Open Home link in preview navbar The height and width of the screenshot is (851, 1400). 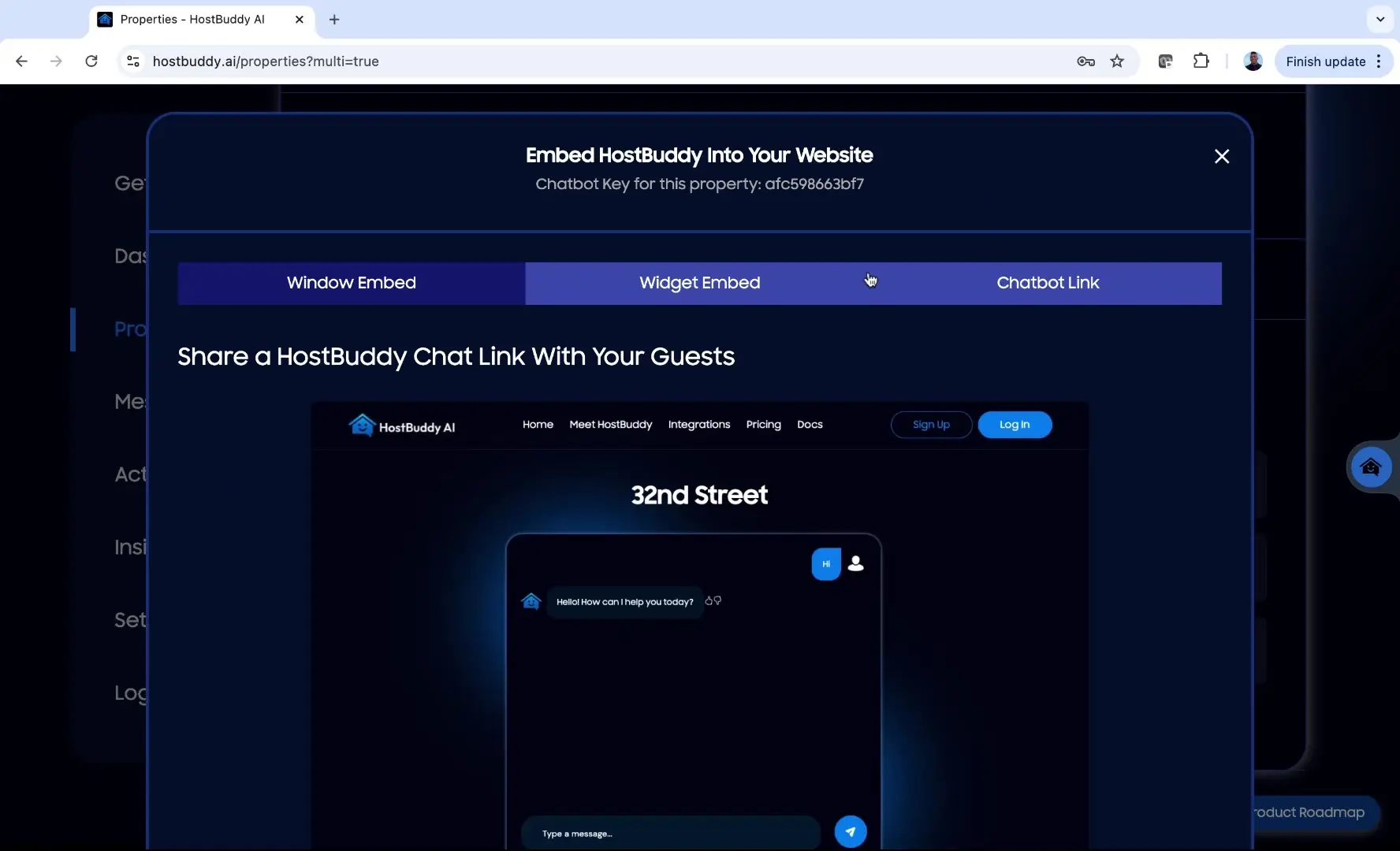[538, 425]
